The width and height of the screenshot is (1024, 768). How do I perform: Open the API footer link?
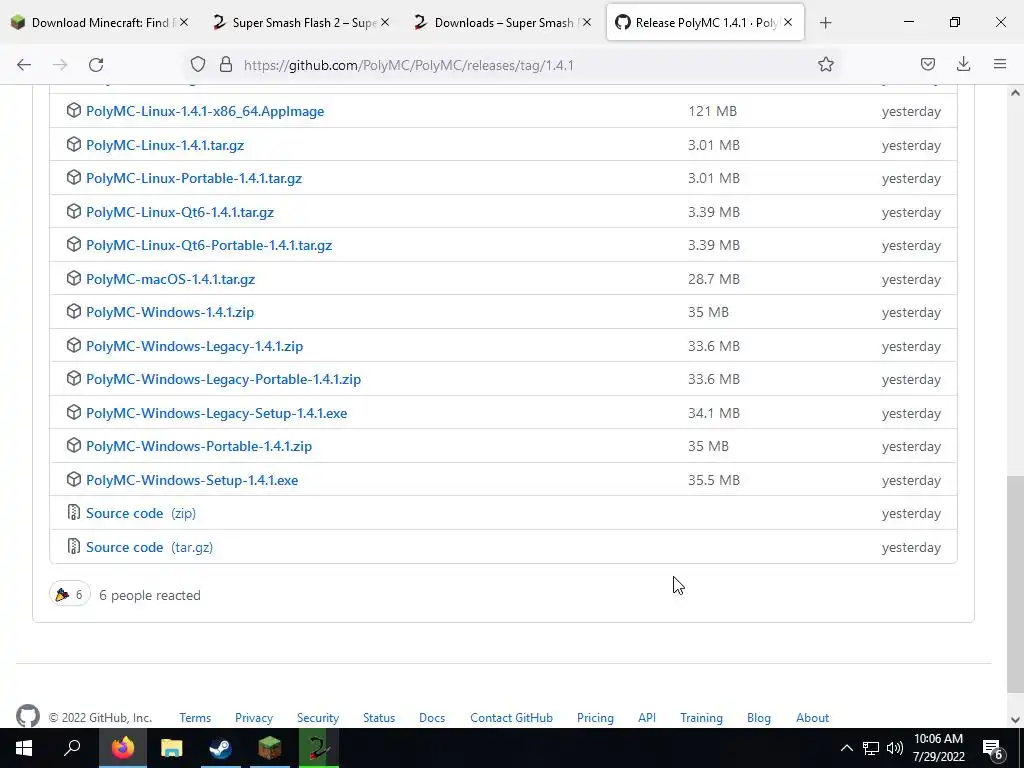tap(647, 718)
